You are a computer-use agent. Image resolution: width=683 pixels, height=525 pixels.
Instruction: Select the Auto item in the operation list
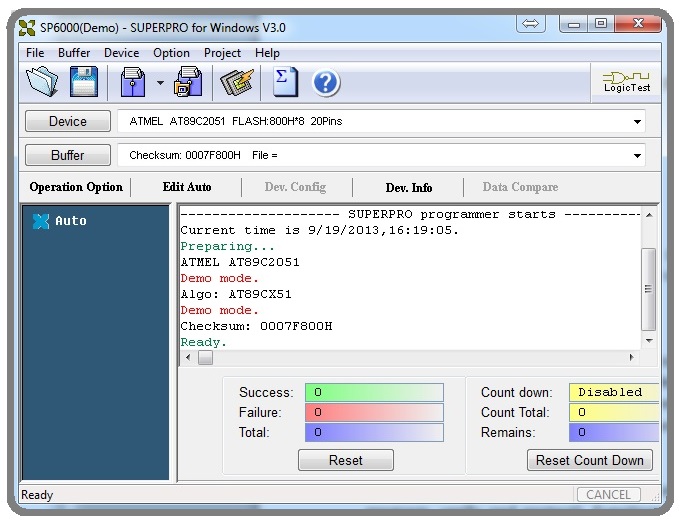point(70,221)
